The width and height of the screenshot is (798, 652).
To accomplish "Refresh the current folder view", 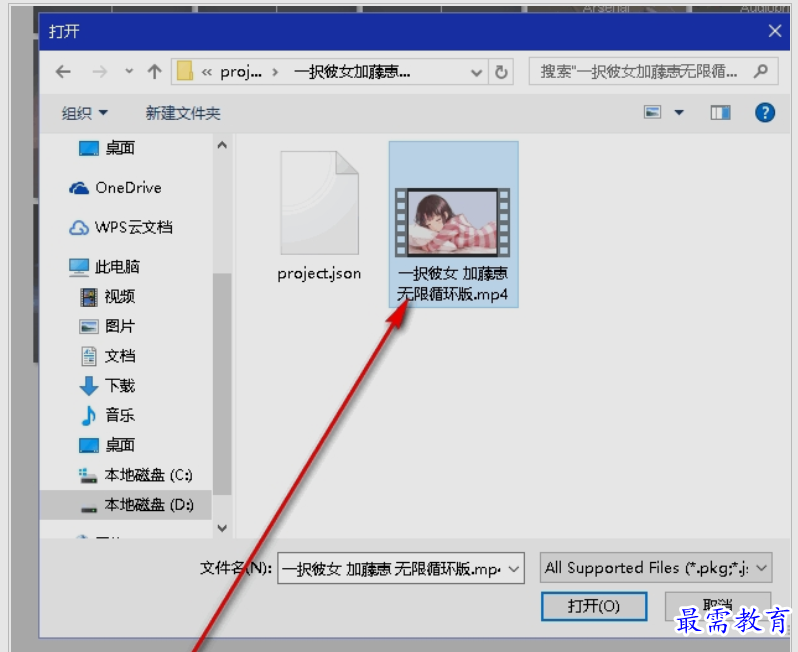I will 501,72.
